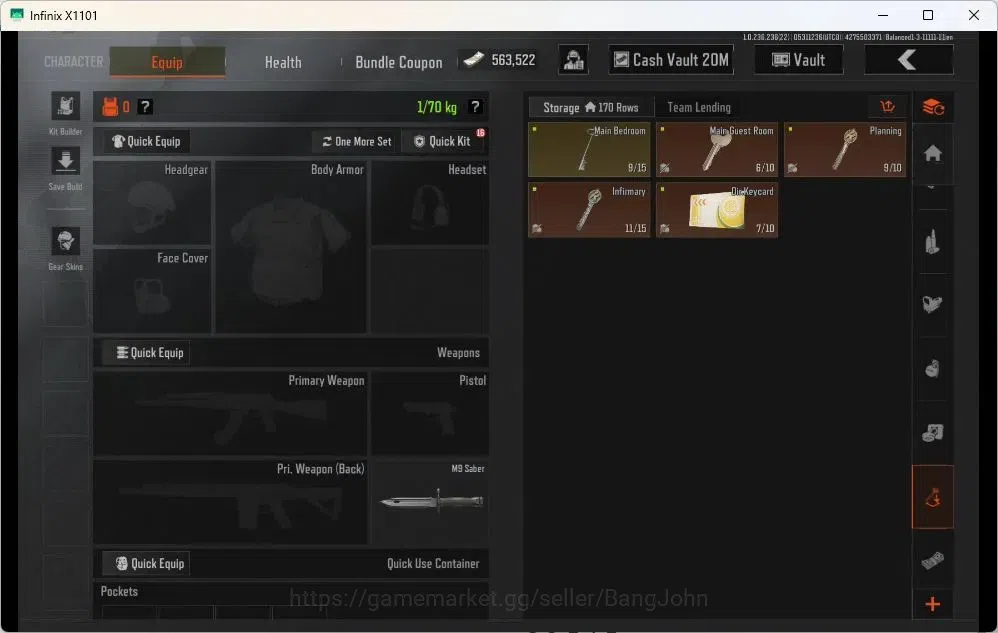
Task: Click the Pri. Weapon (Back) slot
Action: click(230, 502)
